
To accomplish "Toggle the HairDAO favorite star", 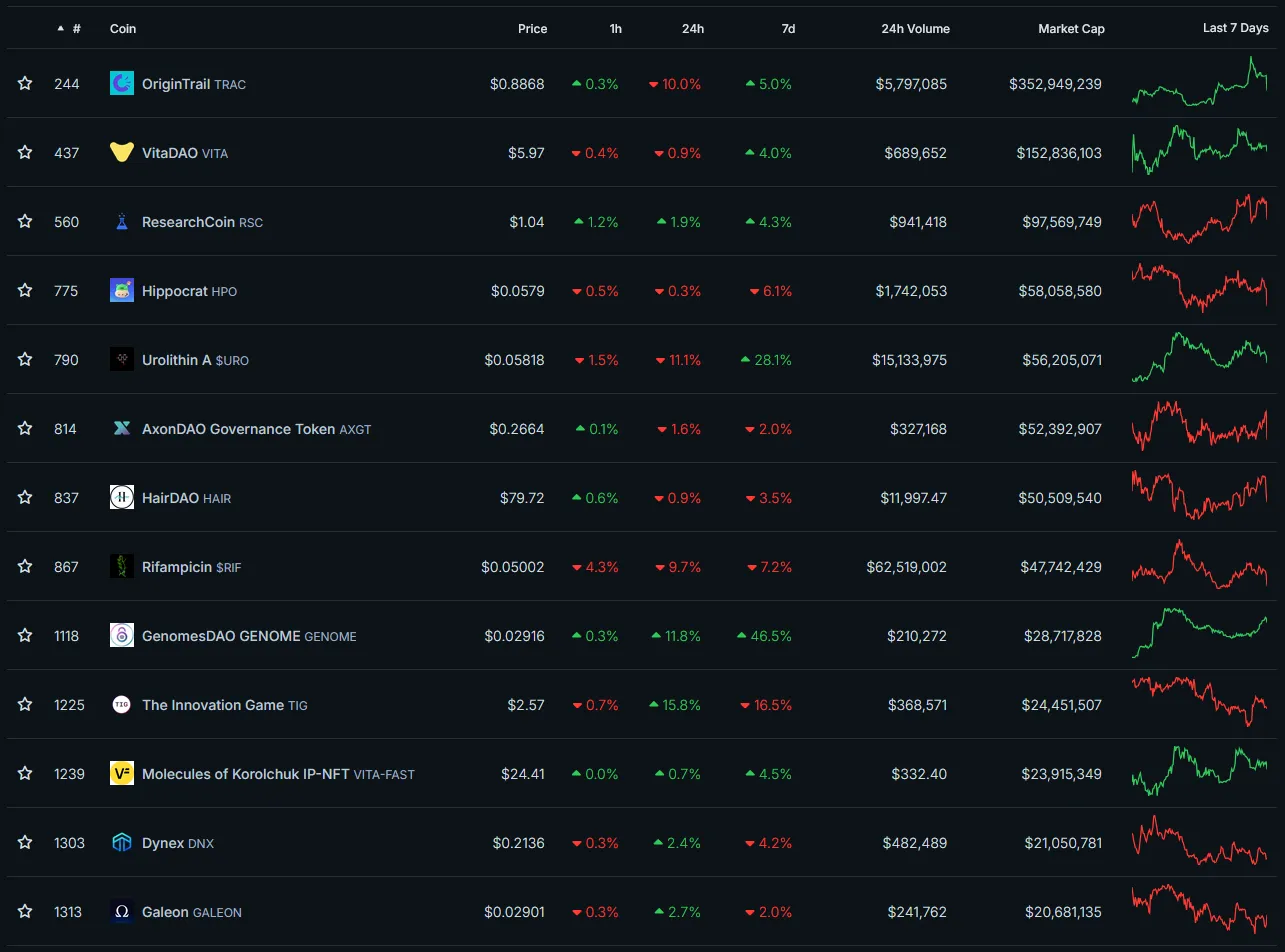I will point(25,498).
